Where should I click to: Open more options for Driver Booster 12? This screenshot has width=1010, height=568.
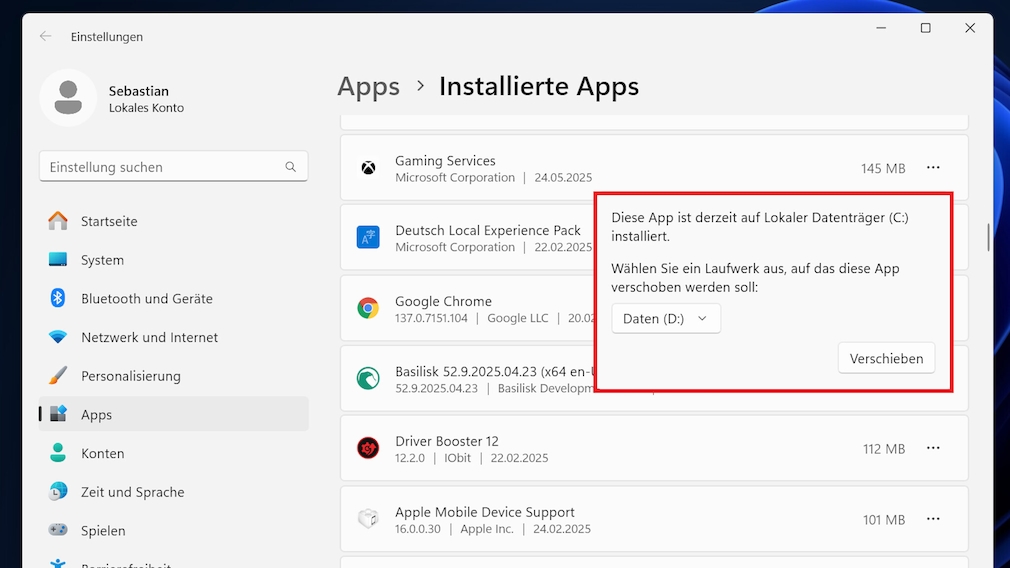point(933,449)
